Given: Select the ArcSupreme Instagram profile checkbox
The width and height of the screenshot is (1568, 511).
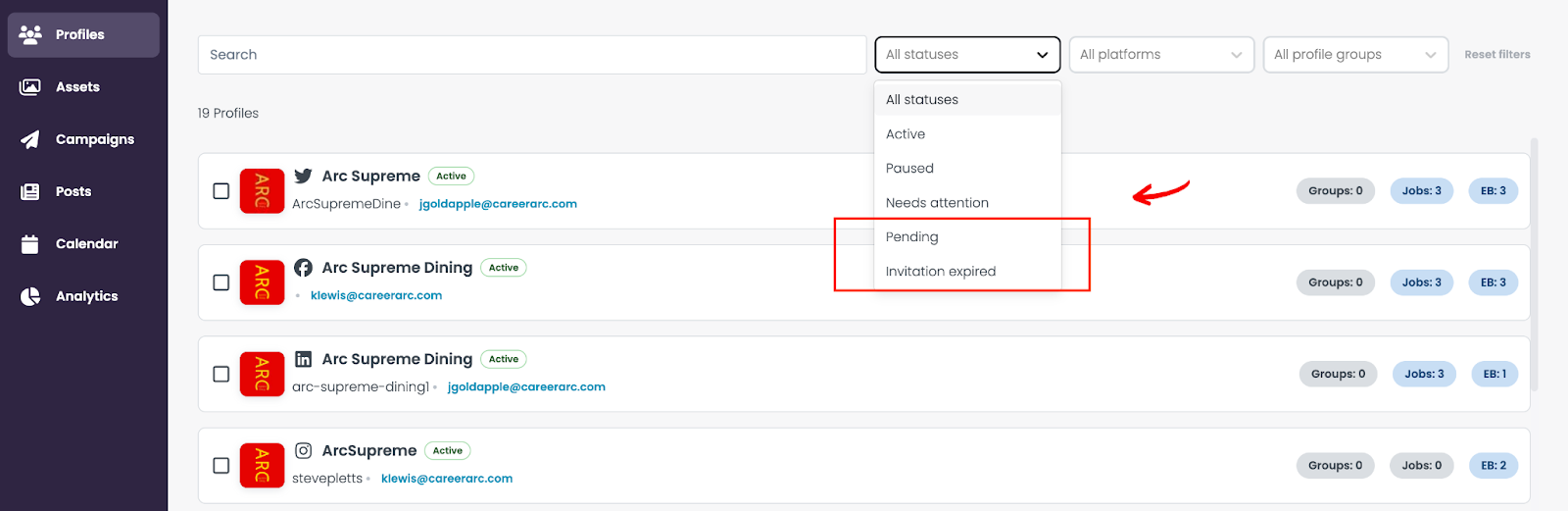Looking at the screenshot, I should click(221, 465).
